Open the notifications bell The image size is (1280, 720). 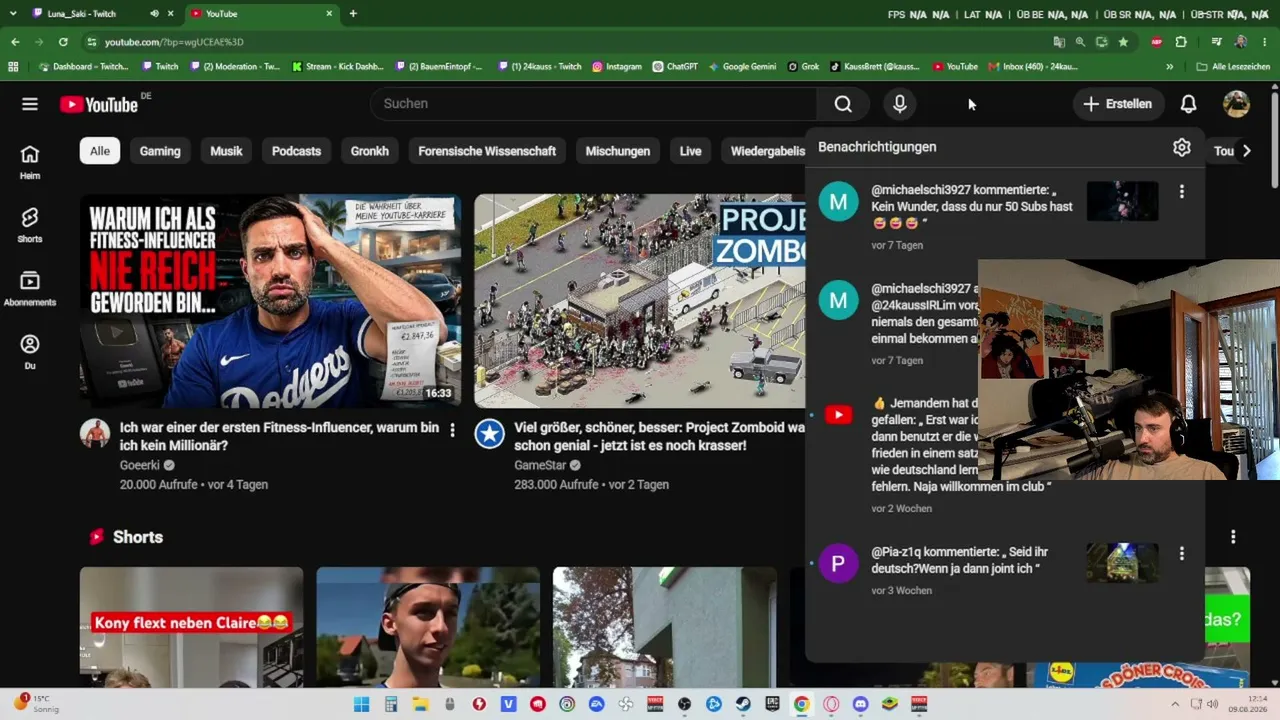(1188, 104)
